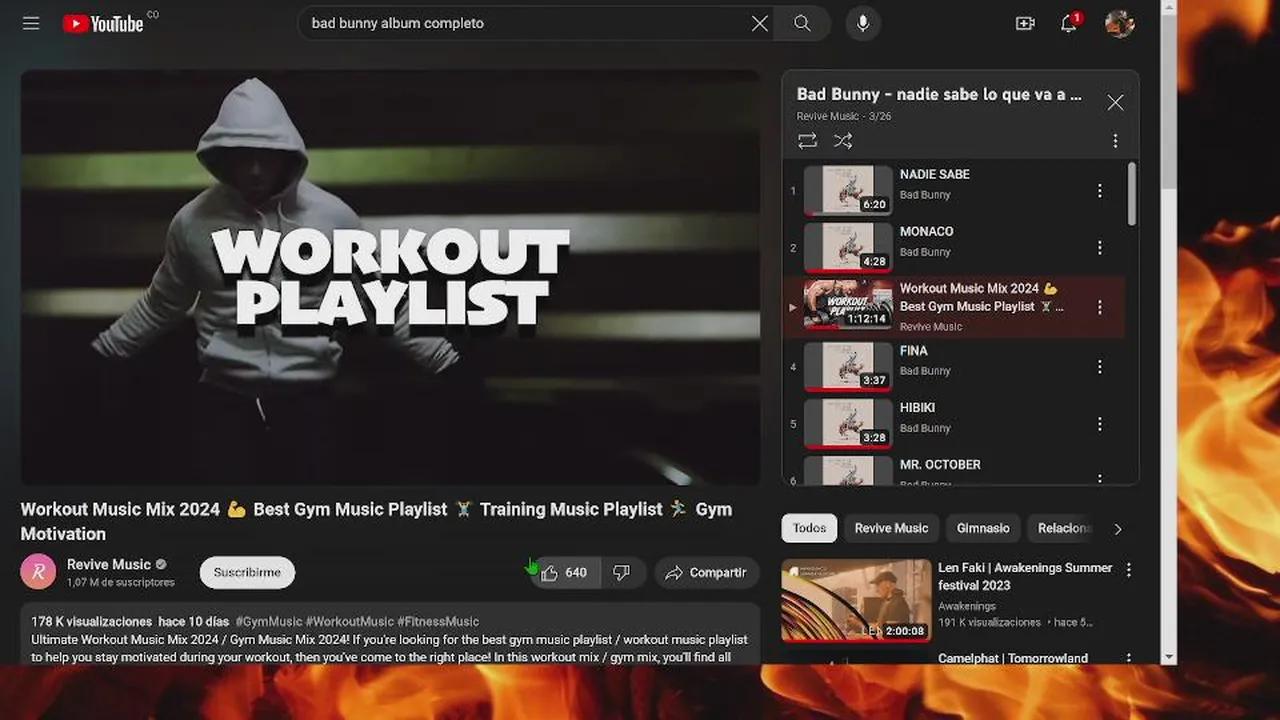Viewport: 1280px width, 720px height.
Task: Go to YouTube home via logo
Action: tap(103, 23)
